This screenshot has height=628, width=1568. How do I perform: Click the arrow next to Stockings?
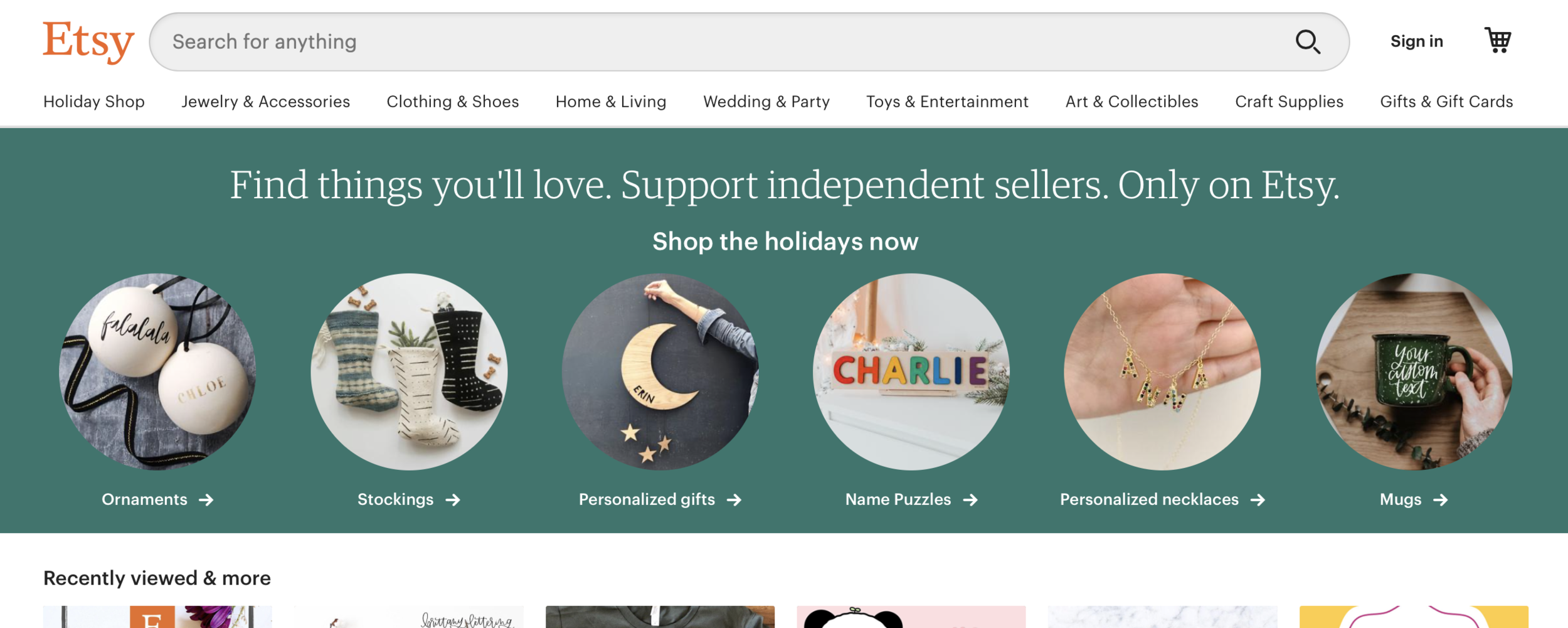[x=453, y=499]
